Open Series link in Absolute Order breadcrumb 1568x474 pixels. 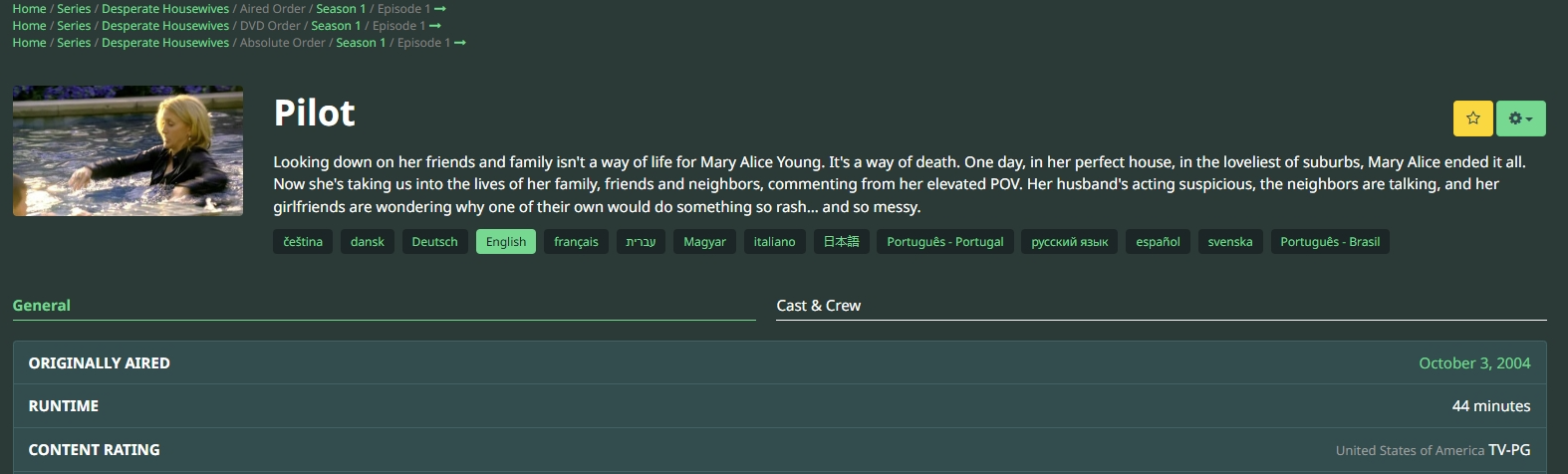coord(74,43)
